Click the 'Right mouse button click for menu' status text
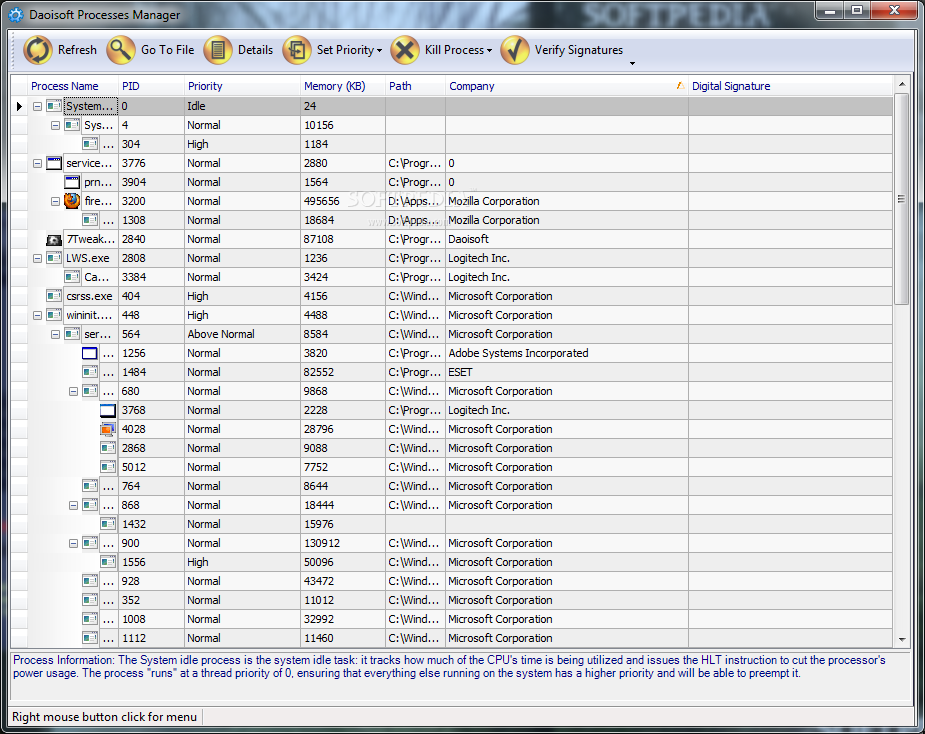This screenshot has height=734, width=925. 104,717
